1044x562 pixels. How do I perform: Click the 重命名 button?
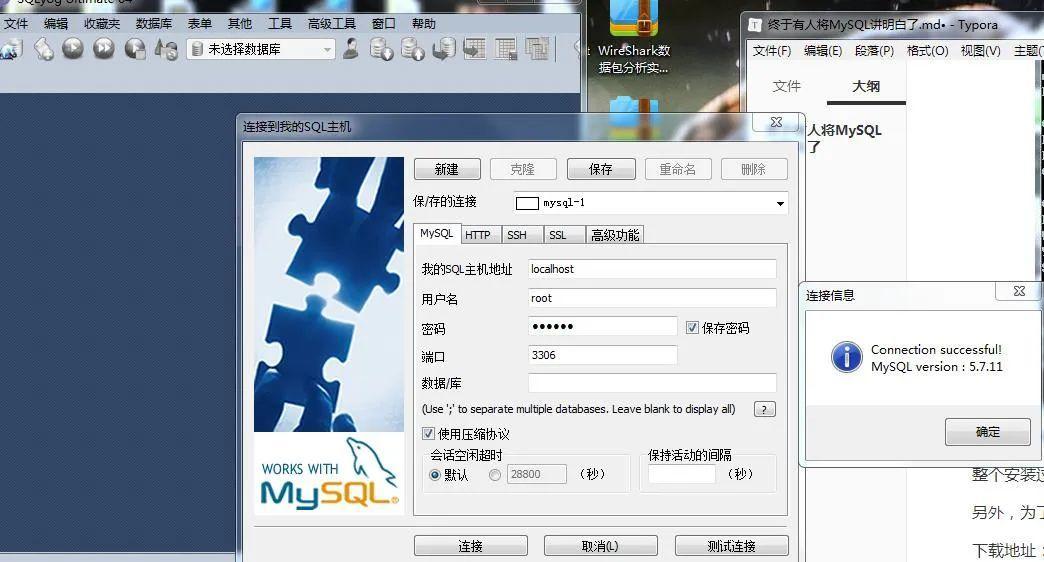[678, 169]
